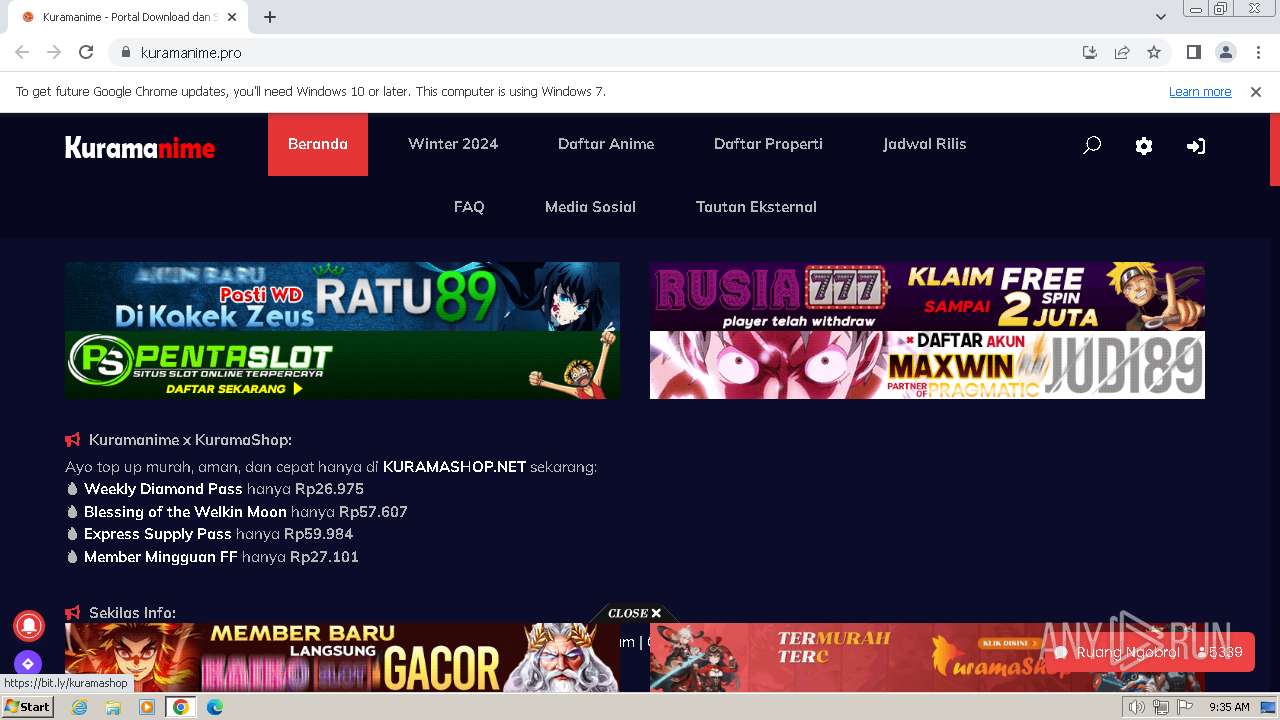Close the Kuramanime tab
1280x720 pixels.
[232, 17]
